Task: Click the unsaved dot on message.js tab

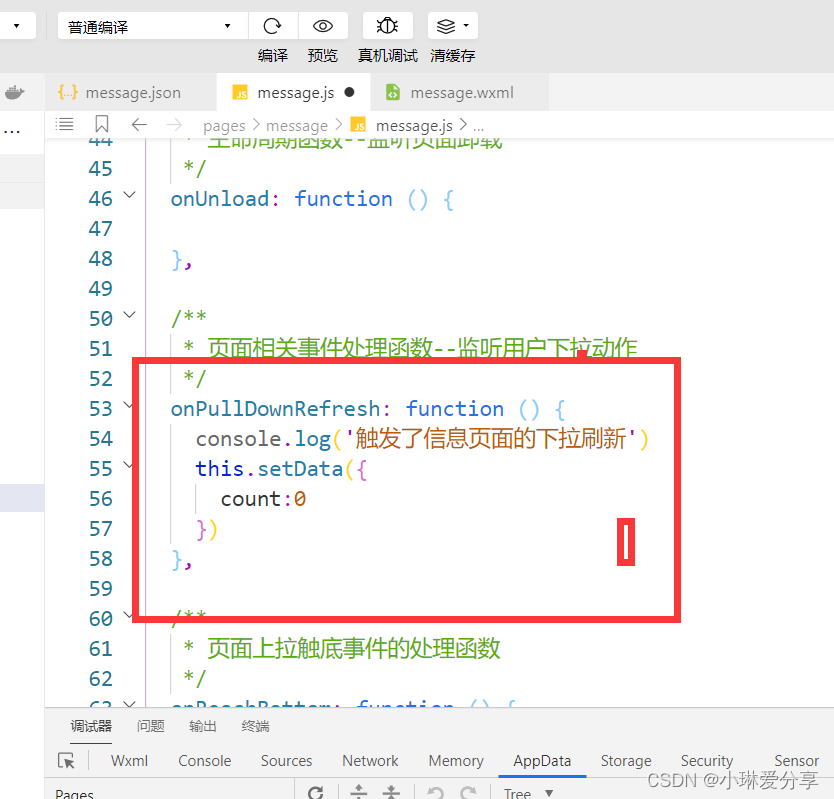Action: click(349, 92)
